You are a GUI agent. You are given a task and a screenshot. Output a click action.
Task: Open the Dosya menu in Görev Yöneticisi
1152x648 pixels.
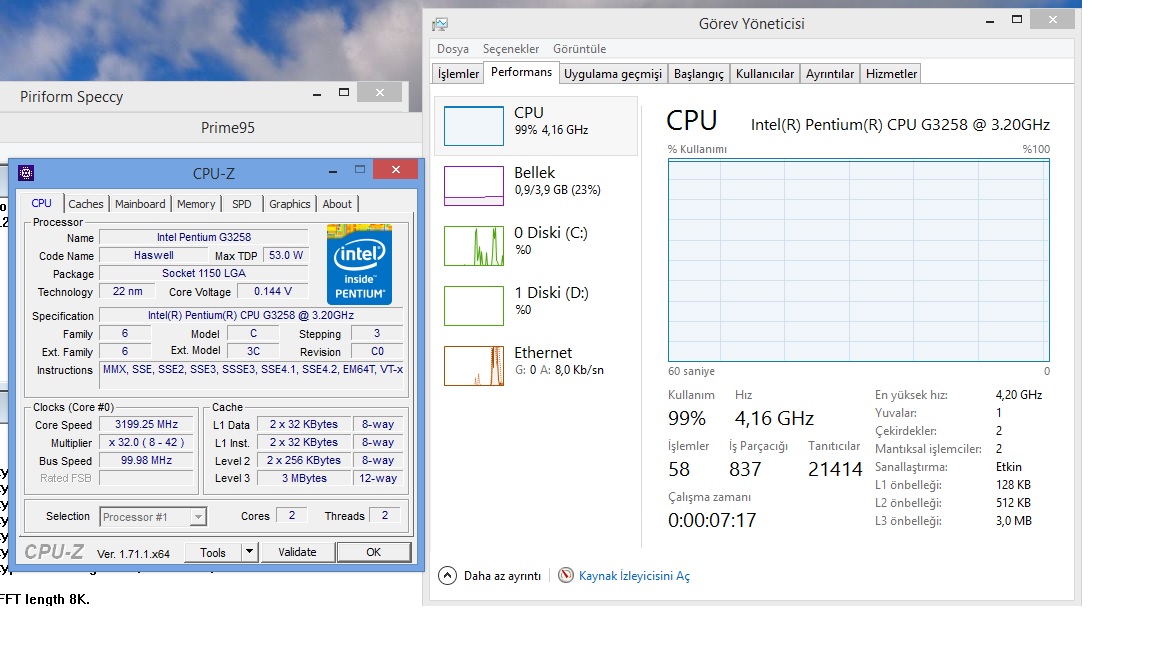coord(453,48)
